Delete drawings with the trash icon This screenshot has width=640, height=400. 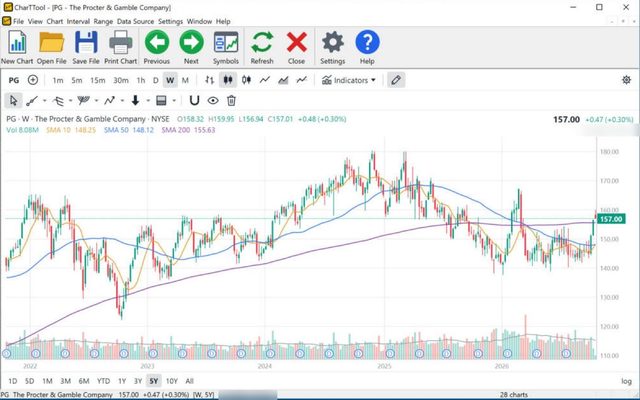(231, 100)
